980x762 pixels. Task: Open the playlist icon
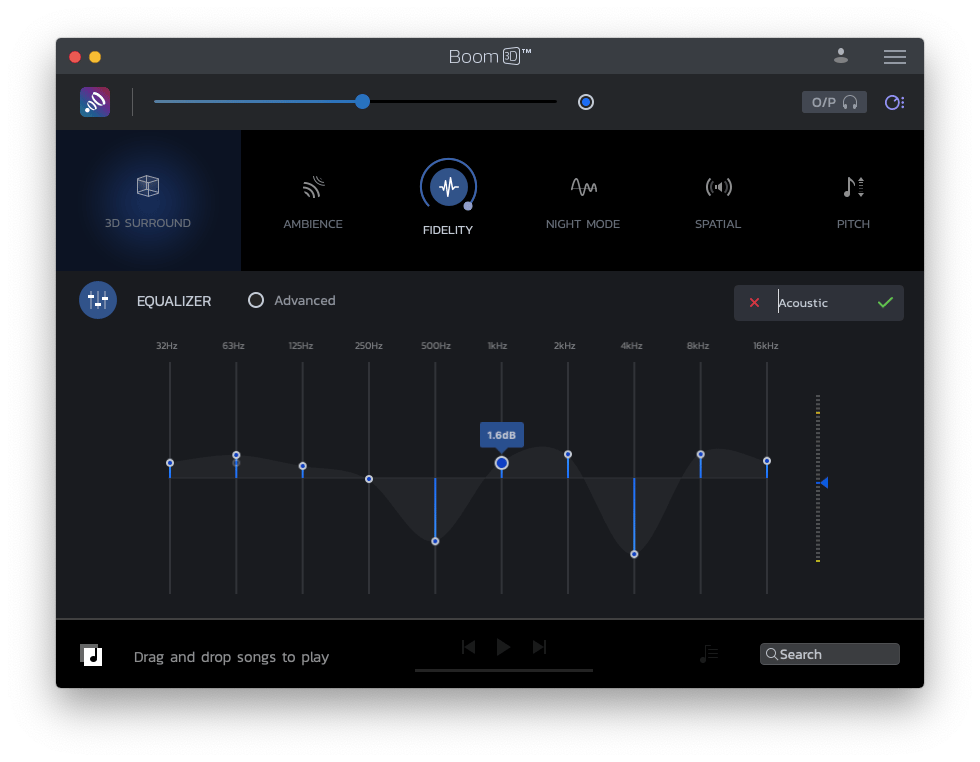[x=709, y=654]
